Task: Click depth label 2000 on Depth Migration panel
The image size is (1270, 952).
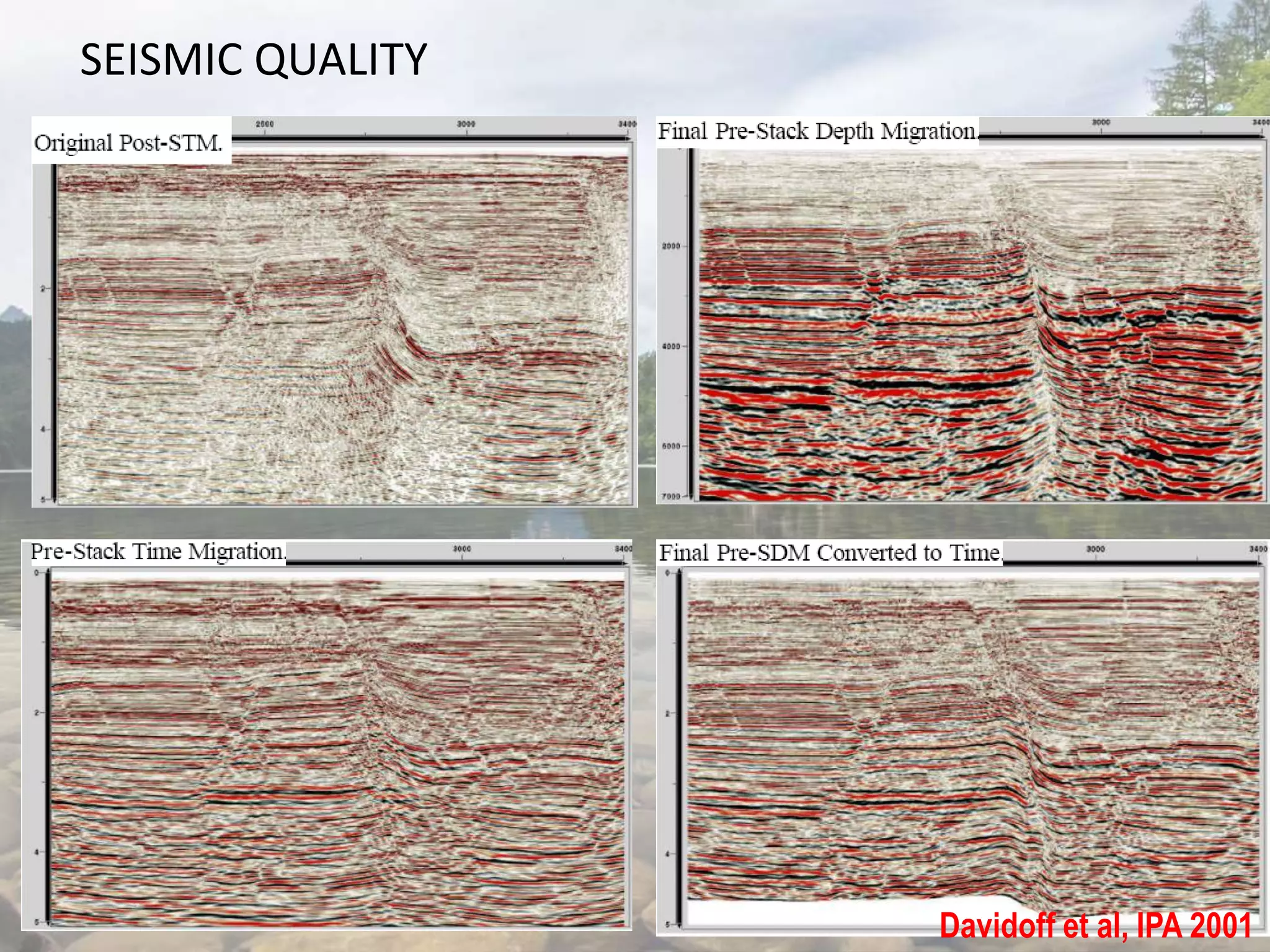Action: click(x=671, y=247)
